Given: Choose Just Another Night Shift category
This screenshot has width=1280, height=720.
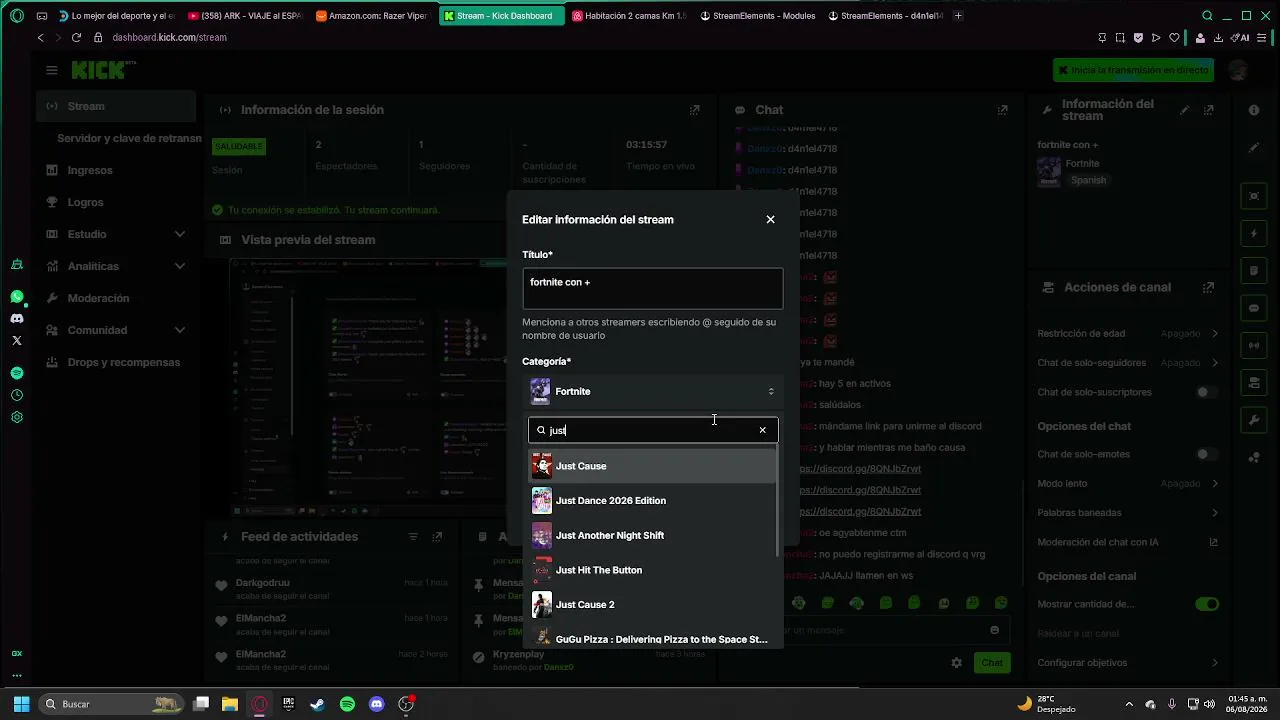Looking at the screenshot, I should pyautogui.click(x=652, y=535).
